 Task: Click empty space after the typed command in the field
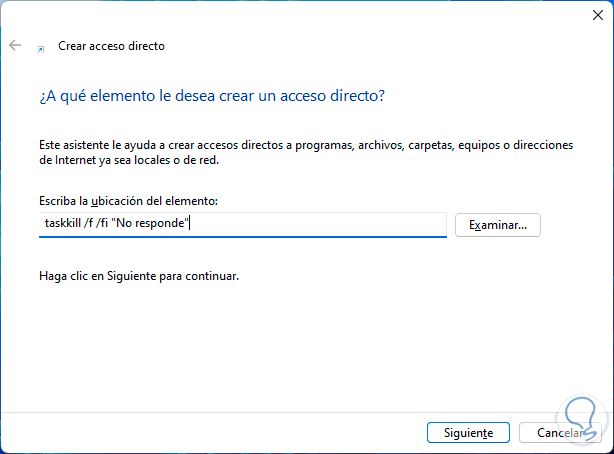coord(320,224)
